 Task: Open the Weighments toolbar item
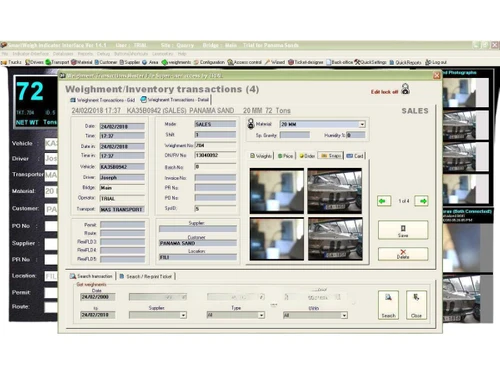pyautogui.click(x=177, y=62)
